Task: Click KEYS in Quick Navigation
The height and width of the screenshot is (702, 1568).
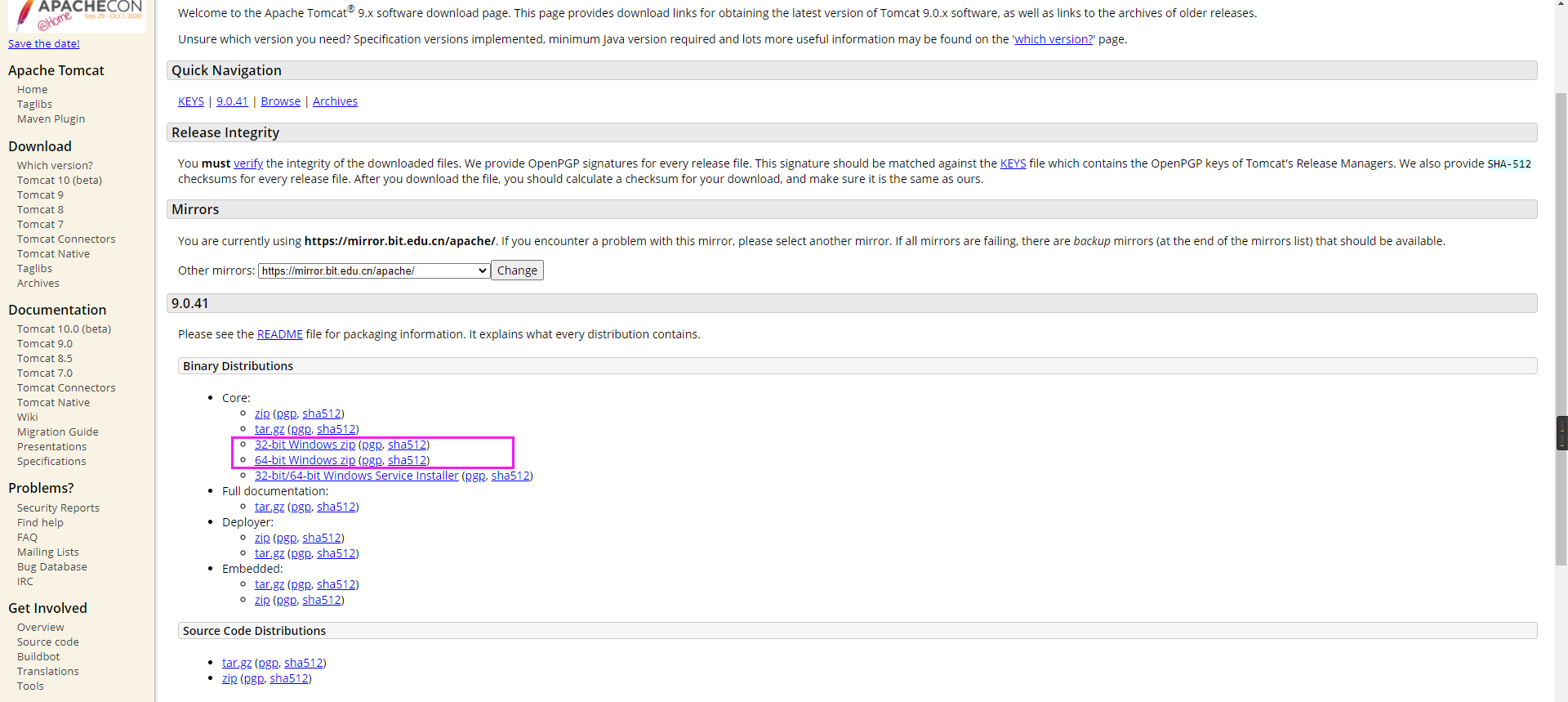Action: tap(191, 101)
